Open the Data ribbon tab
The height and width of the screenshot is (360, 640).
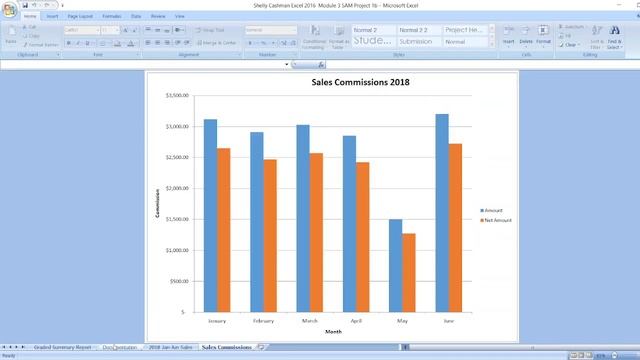(136, 16)
